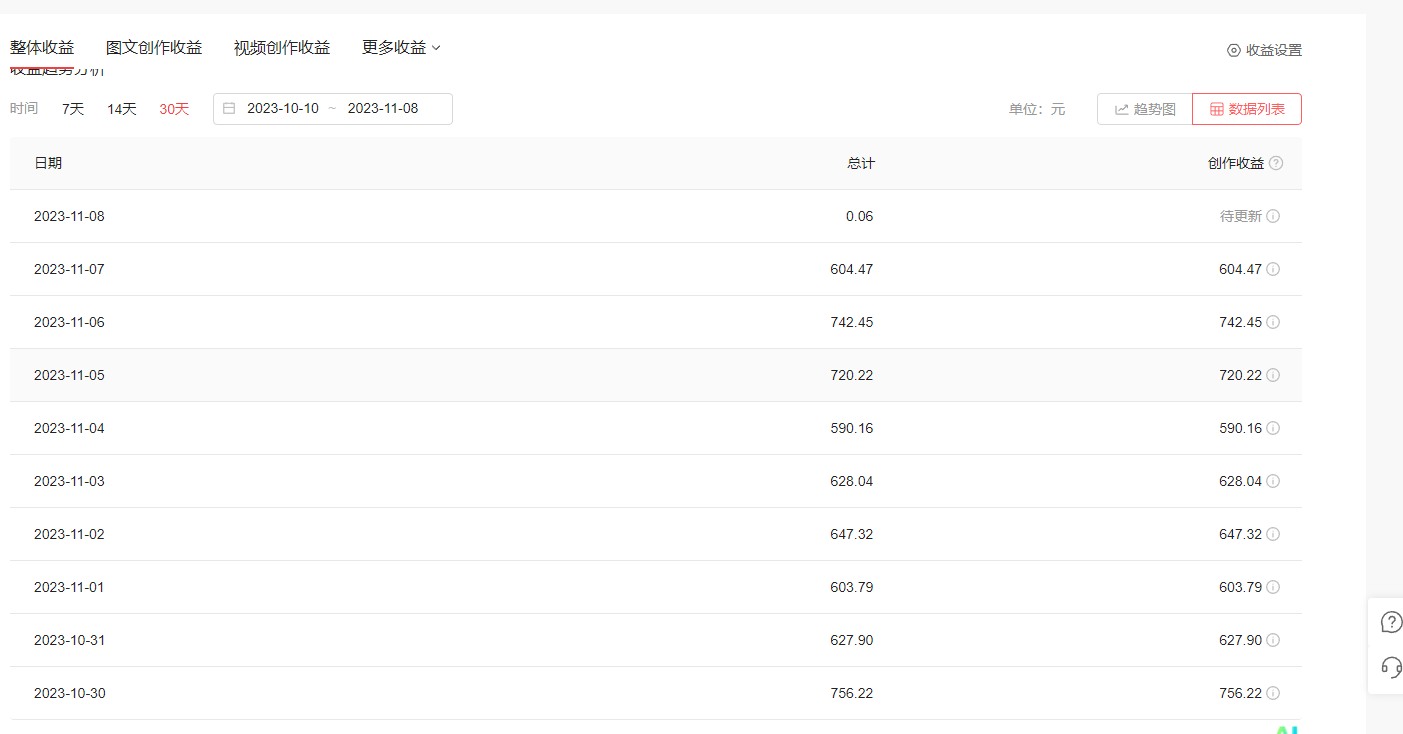Click info icon in the 2023-10-30 row
Viewport: 1403px width, 734px height.
(1273, 693)
